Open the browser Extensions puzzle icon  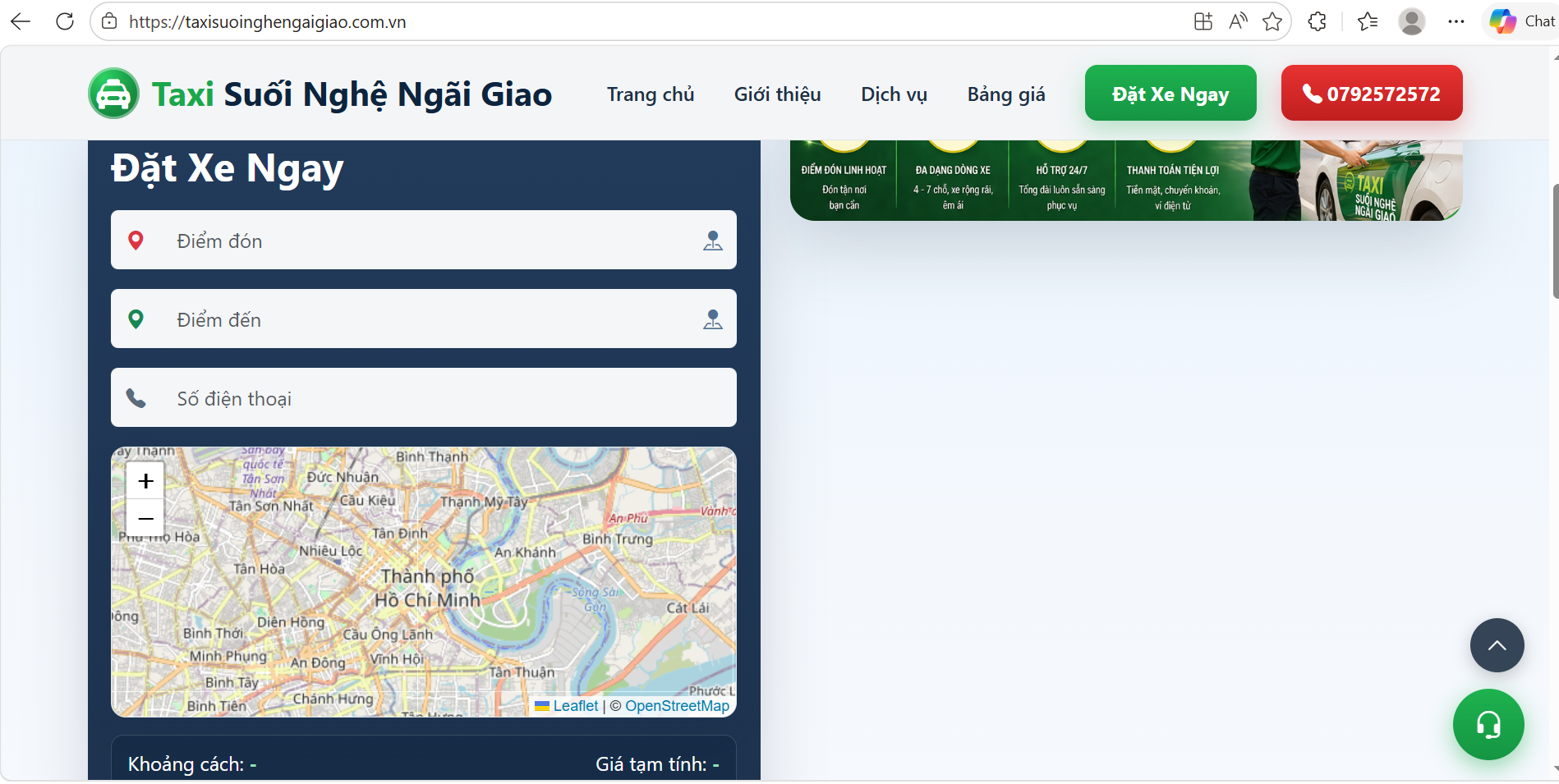pos(1318,21)
